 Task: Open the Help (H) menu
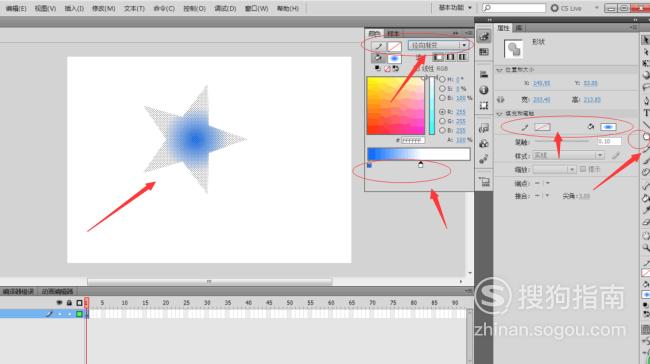pos(288,8)
